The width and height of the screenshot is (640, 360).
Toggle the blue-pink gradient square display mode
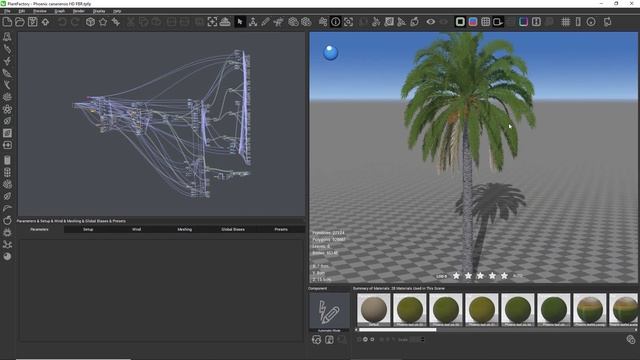tap(473, 22)
